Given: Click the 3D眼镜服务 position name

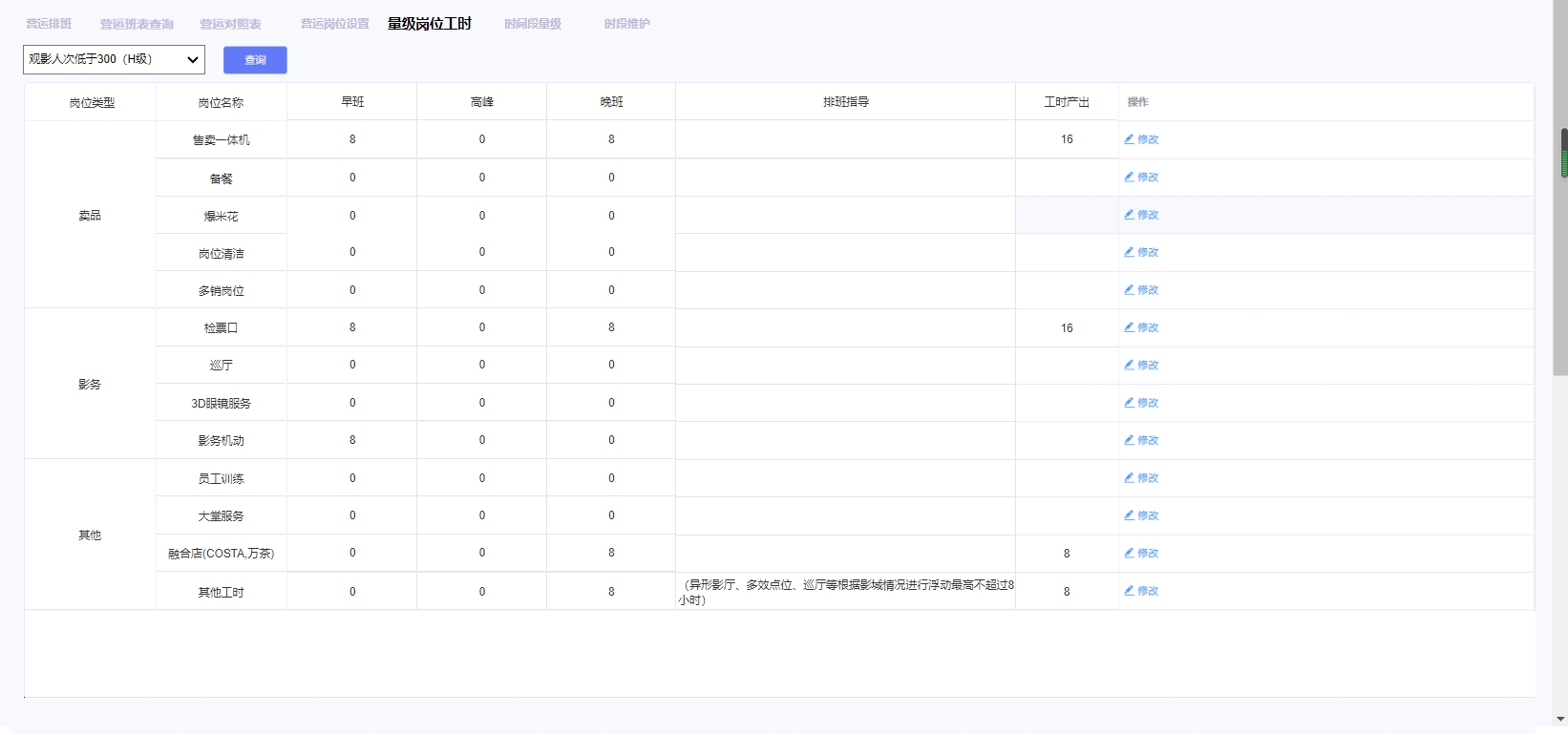Looking at the screenshot, I should [x=221, y=403].
